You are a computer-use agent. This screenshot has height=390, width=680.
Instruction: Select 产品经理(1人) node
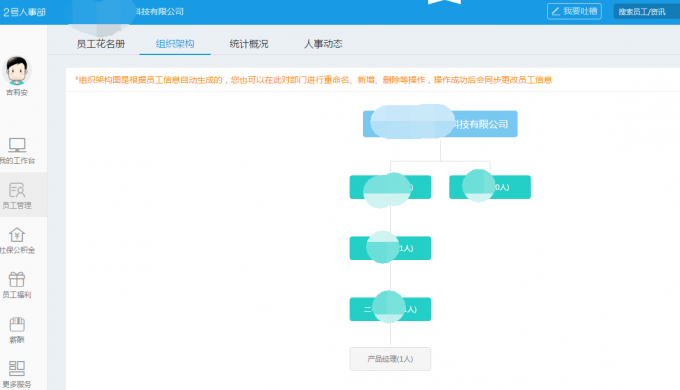(x=390, y=359)
